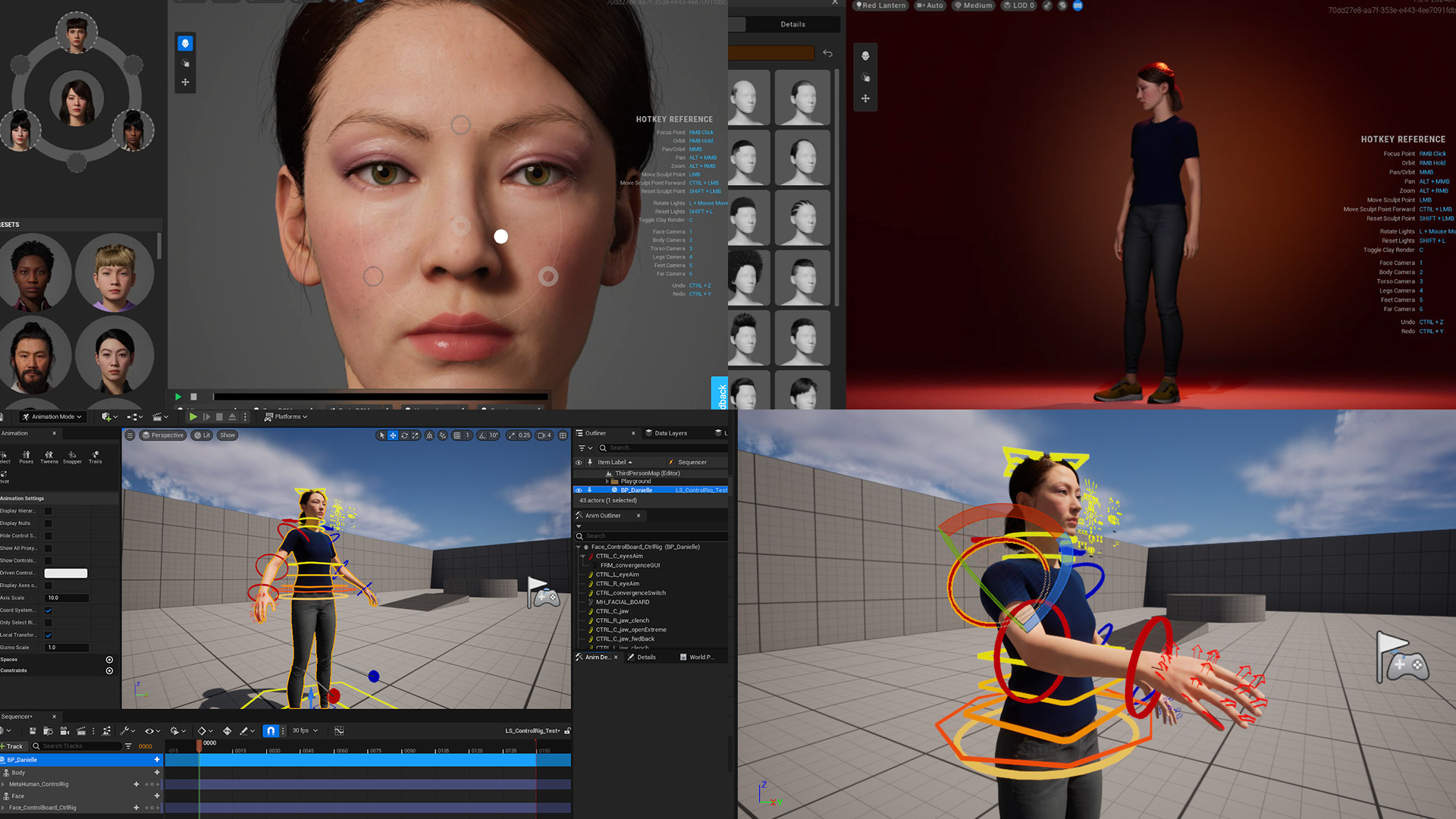The width and height of the screenshot is (1456, 819).
Task: Toggle the Only Select Rig checkbox
Action: tap(49, 623)
